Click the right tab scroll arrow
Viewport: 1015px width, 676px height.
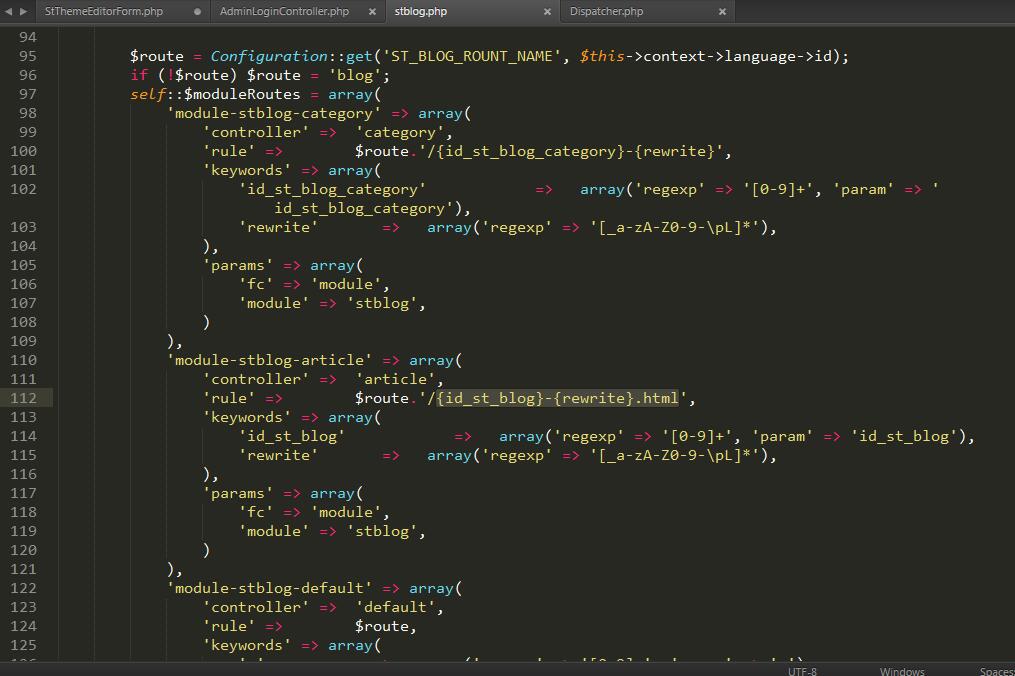pyautogui.click(x=24, y=12)
